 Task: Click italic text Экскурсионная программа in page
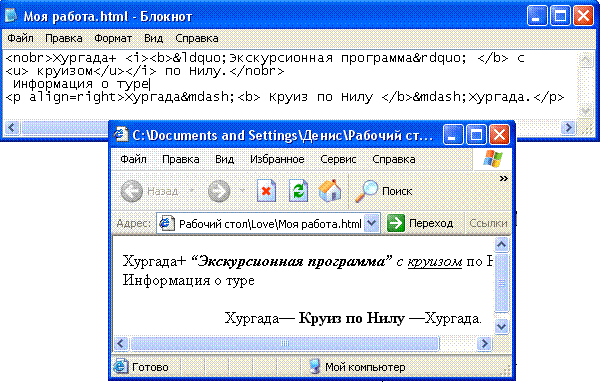(x=292, y=261)
